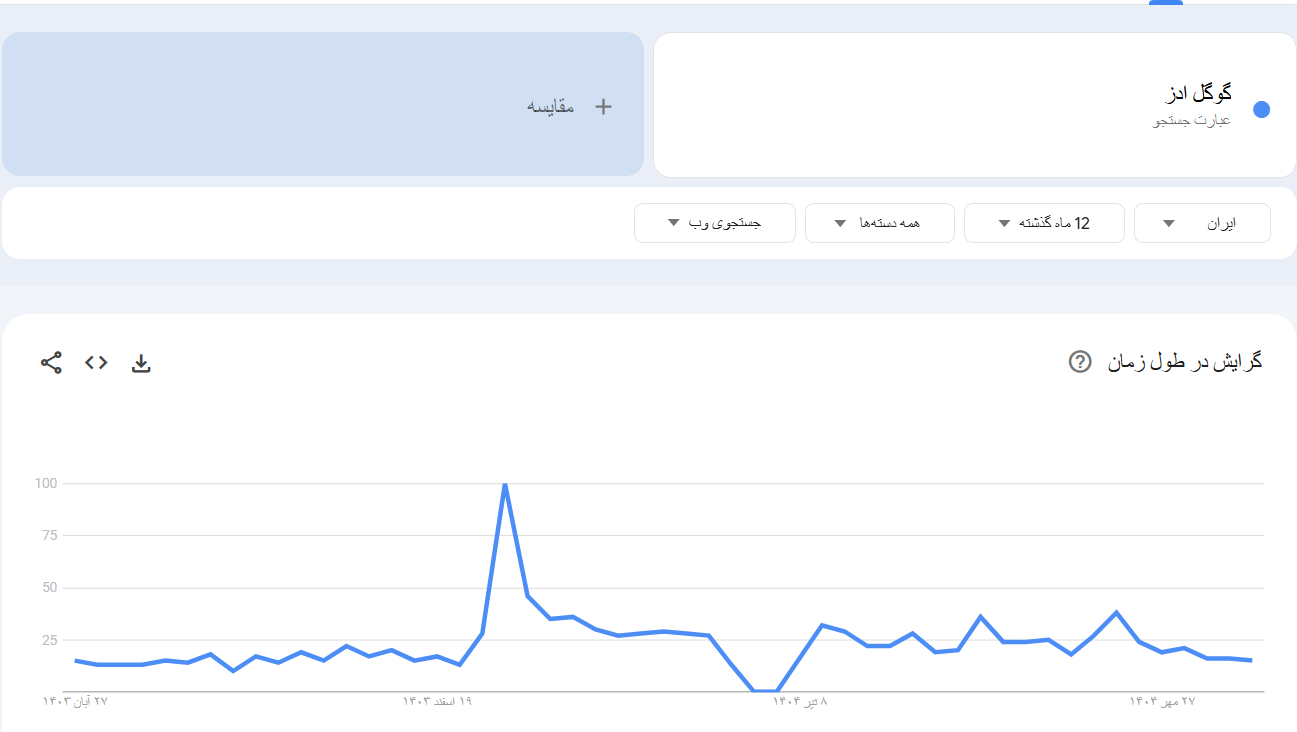Viewport: 1297px width, 732px height.
Task: Click the comparison input card to add a term
Action: 323,104
